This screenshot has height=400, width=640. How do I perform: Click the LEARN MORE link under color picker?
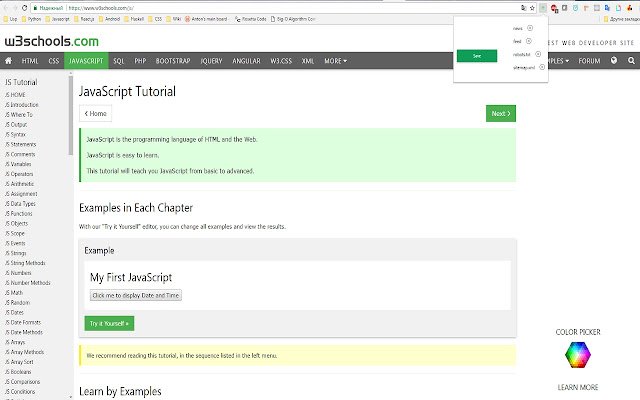[578, 387]
